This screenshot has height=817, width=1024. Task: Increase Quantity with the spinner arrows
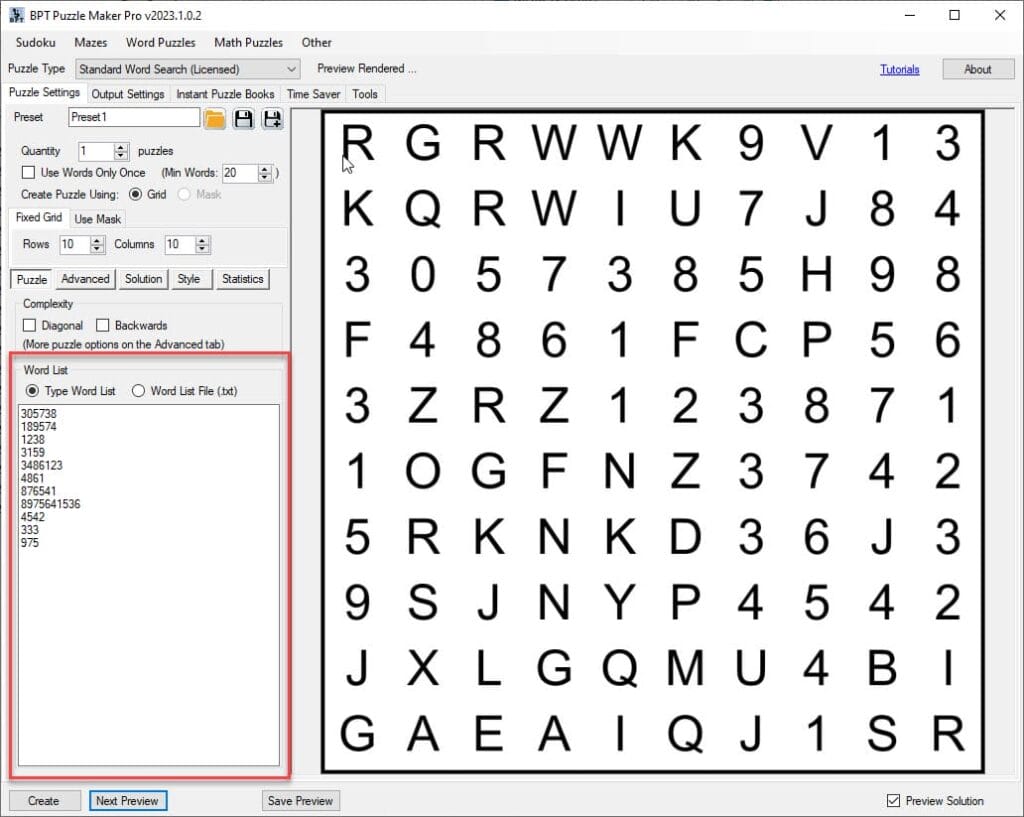tap(121, 147)
